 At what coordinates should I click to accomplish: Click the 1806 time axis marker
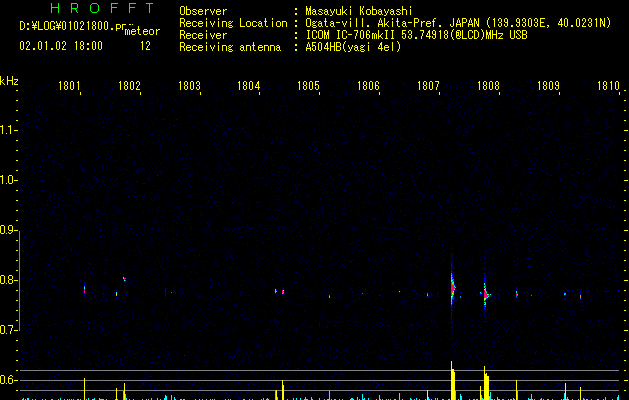tap(368, 85)
